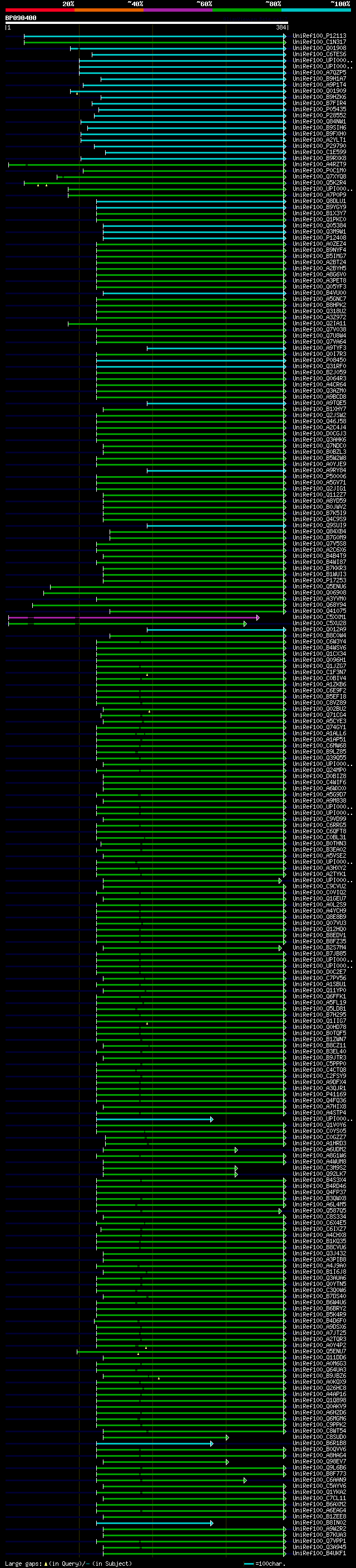Click hit label UniRef100_P28552

tap(319, 115)
